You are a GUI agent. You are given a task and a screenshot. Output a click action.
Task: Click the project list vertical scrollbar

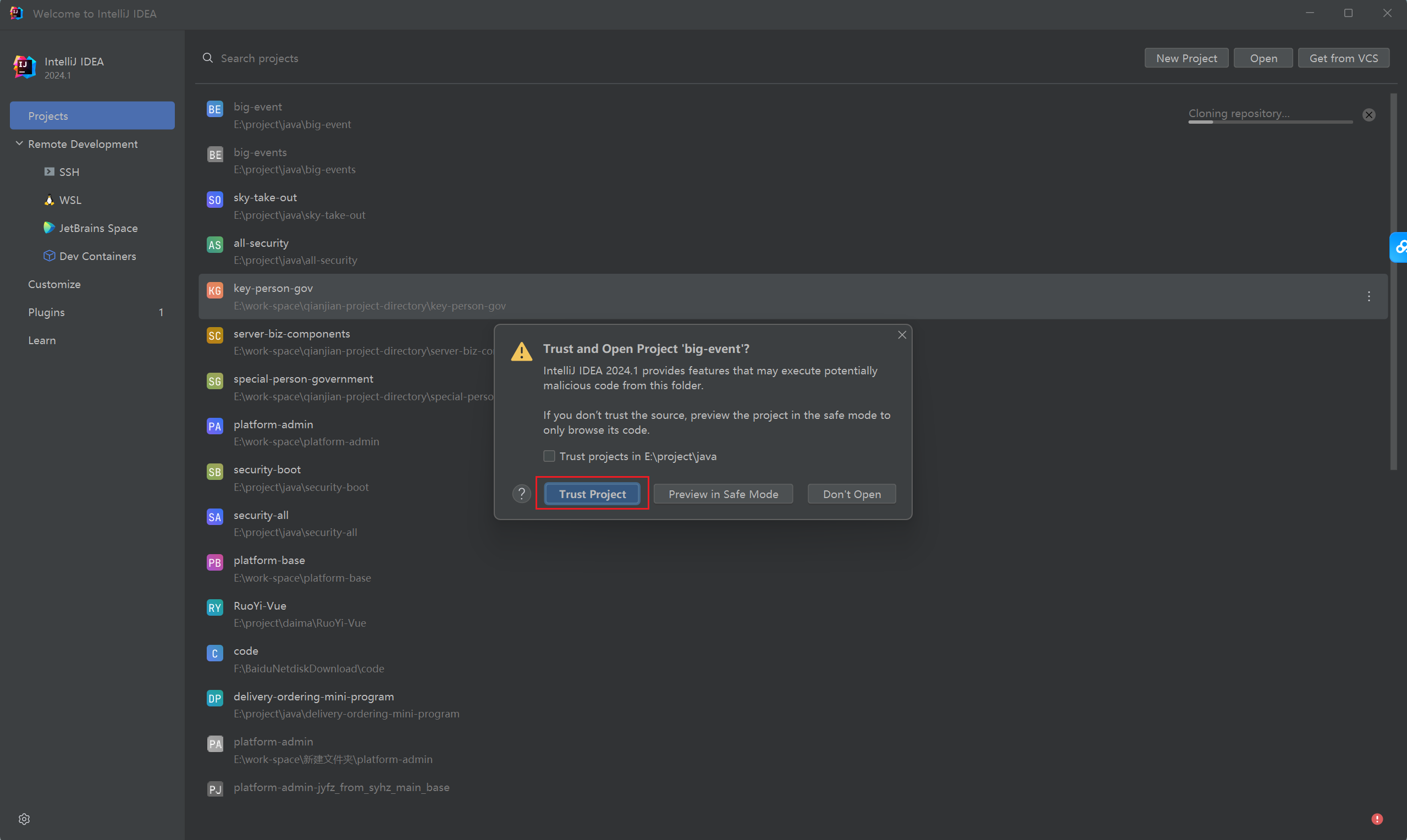point(1393,281)
